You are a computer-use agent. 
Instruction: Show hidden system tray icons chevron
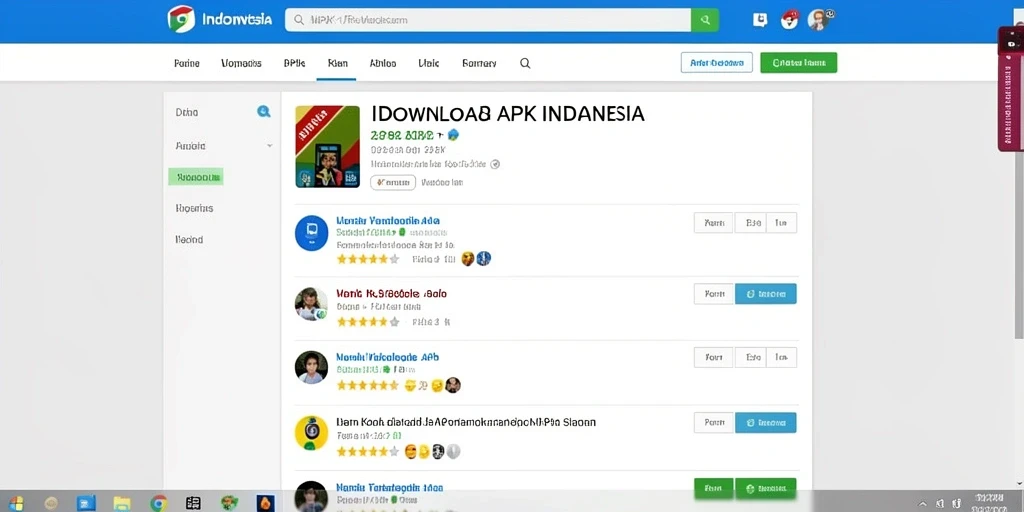pyautogui.click(x=923, y=504)
